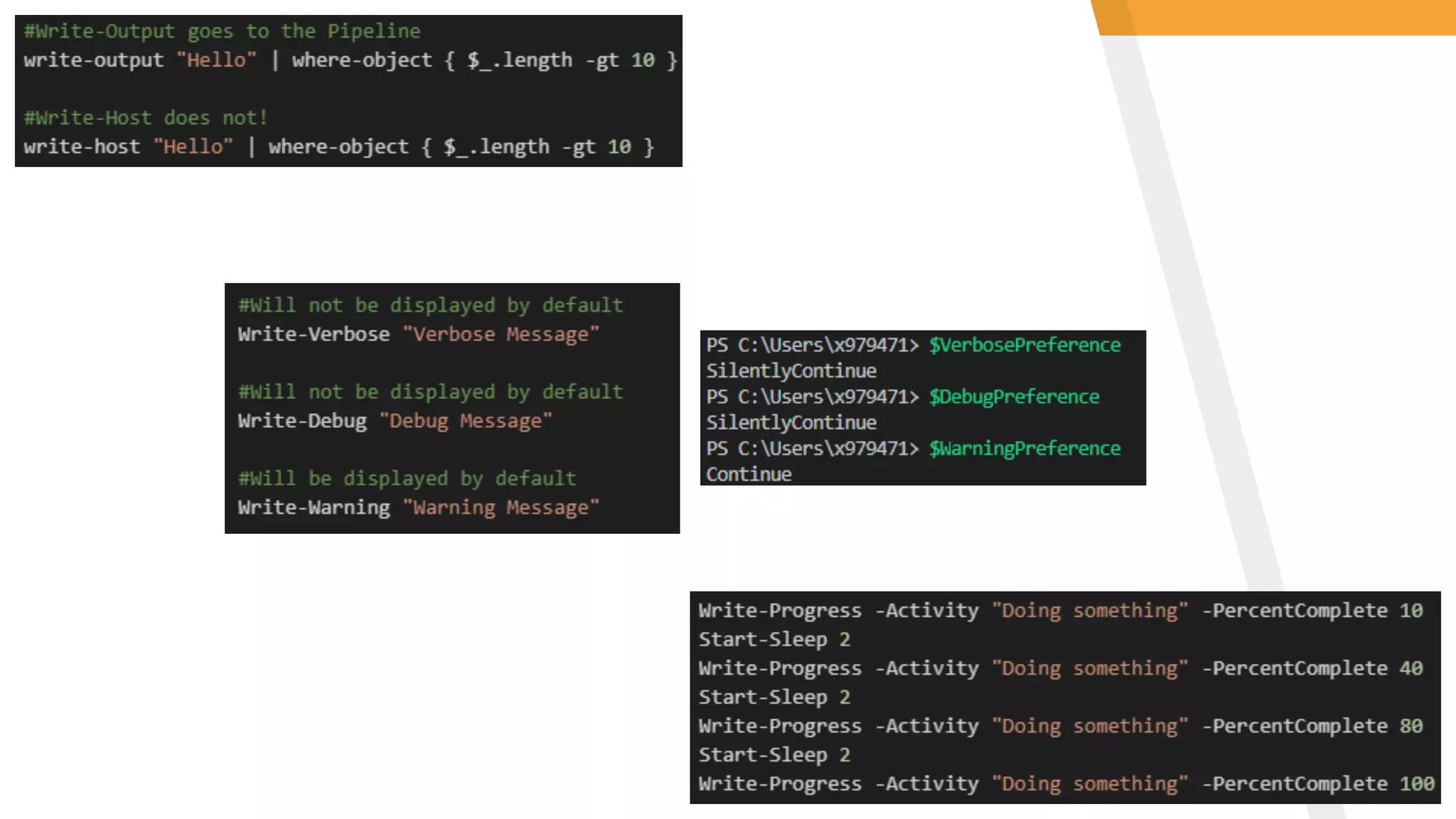Click the second SilentlyContinue output value
Screen dimensions: 1456x819
[791, 423]
